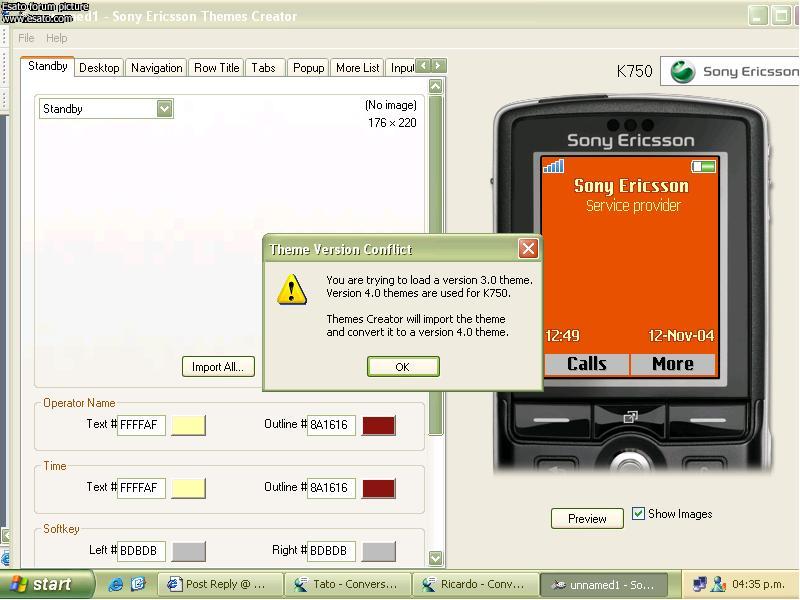
Task: Click the phone's left soft key
Action: click(552, 420)
